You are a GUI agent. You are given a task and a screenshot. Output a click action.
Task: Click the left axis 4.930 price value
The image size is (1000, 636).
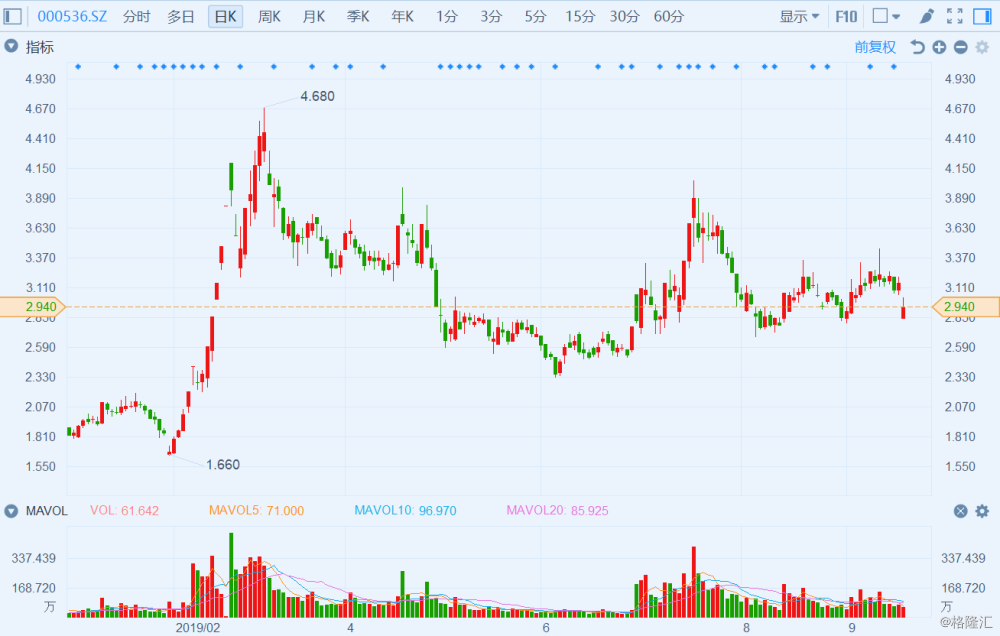[40, 79]
